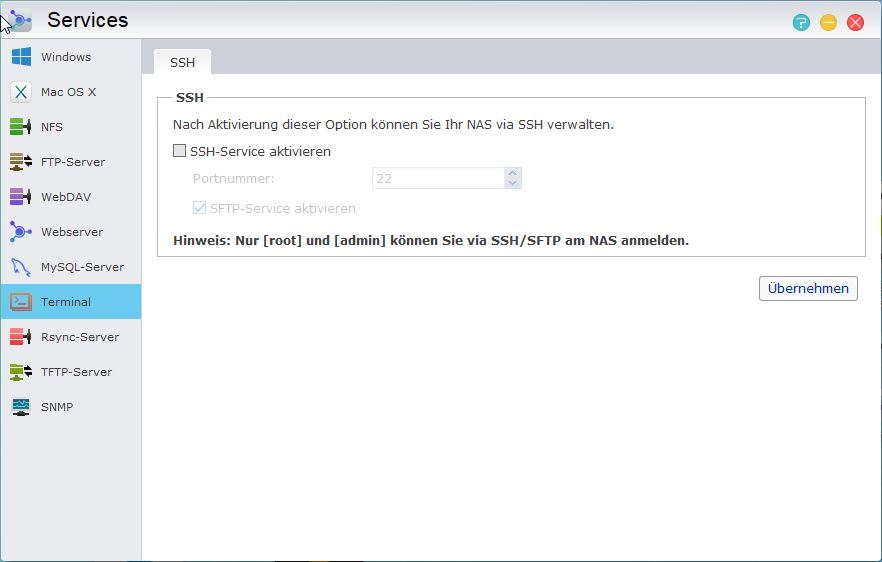Click the SFTP-Service aktivieren label text

(x=283, y=208)
